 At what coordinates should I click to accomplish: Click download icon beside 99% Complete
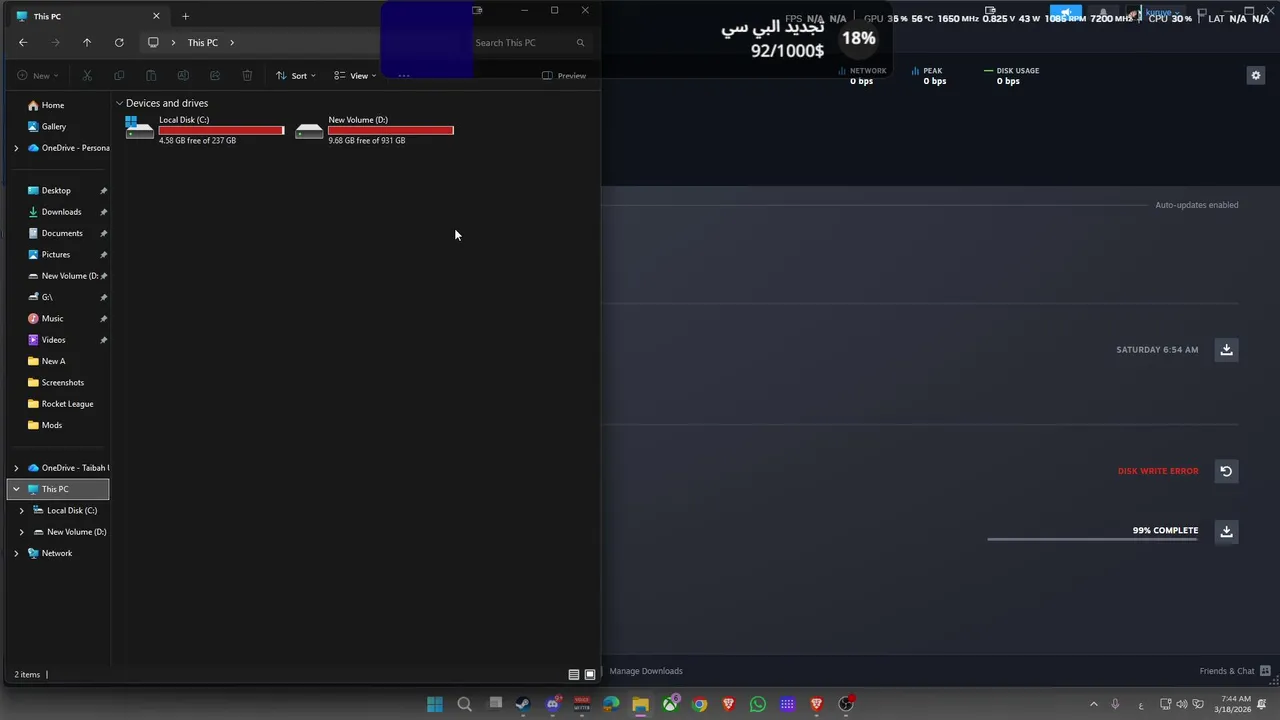[x=1226, y=531]
